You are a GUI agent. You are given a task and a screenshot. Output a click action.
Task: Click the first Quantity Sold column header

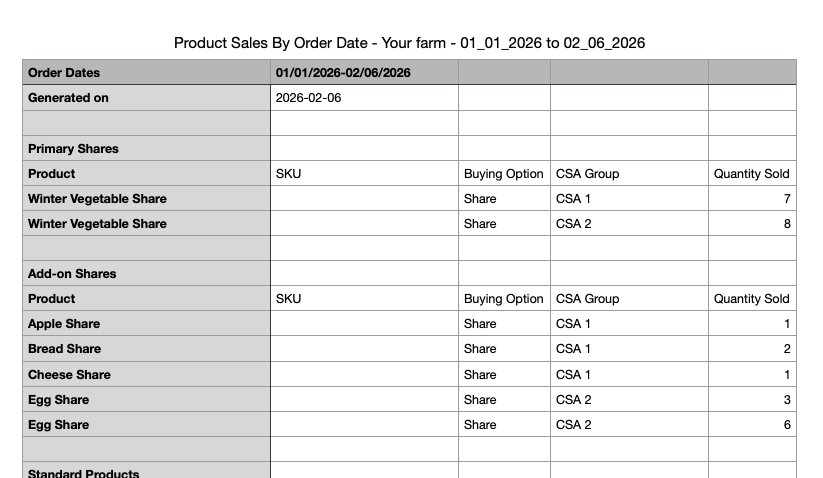click(751, 173)
